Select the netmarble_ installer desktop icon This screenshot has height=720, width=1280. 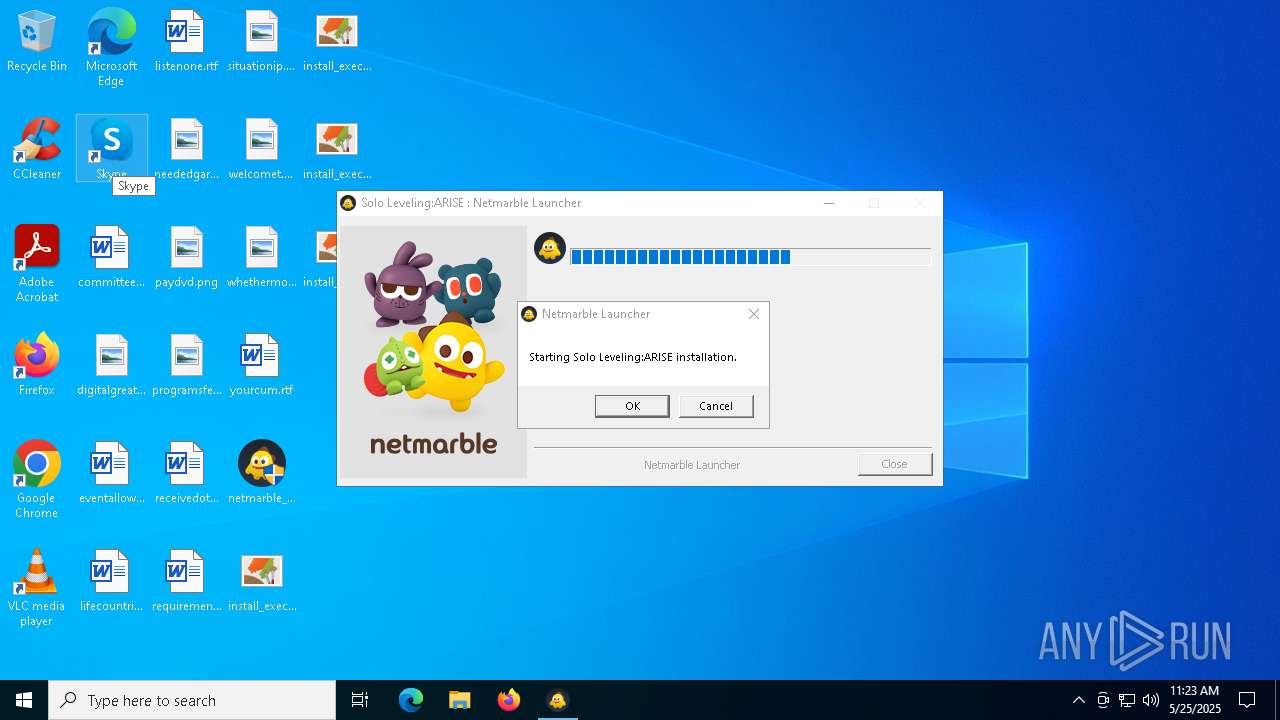[261, 474]
